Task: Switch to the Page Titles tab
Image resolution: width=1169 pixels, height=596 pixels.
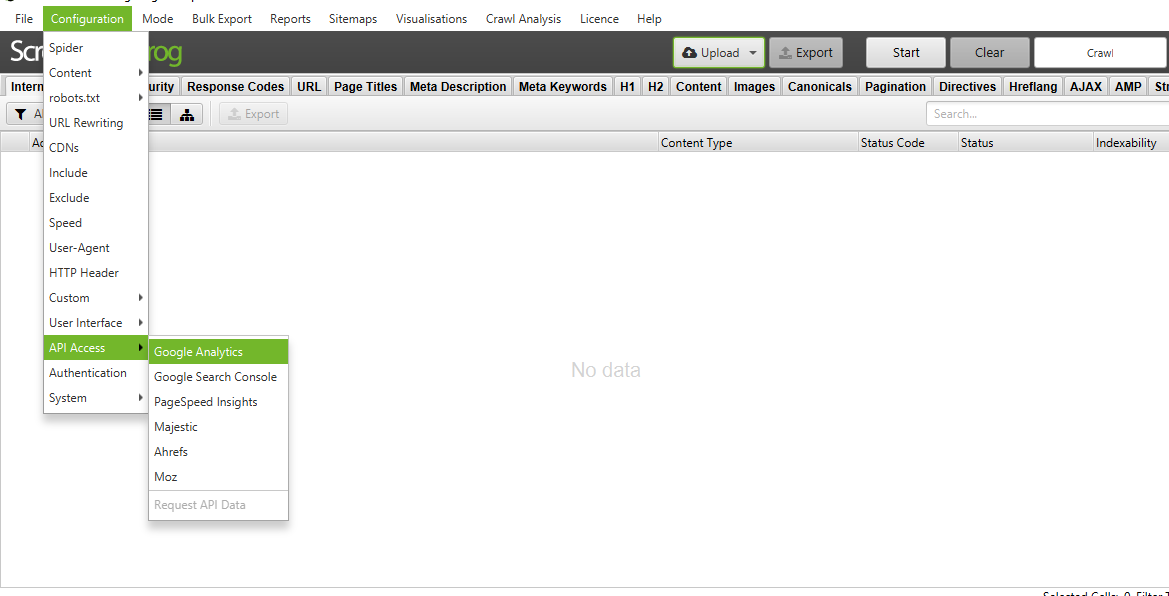Action: (x=365, y=87)
